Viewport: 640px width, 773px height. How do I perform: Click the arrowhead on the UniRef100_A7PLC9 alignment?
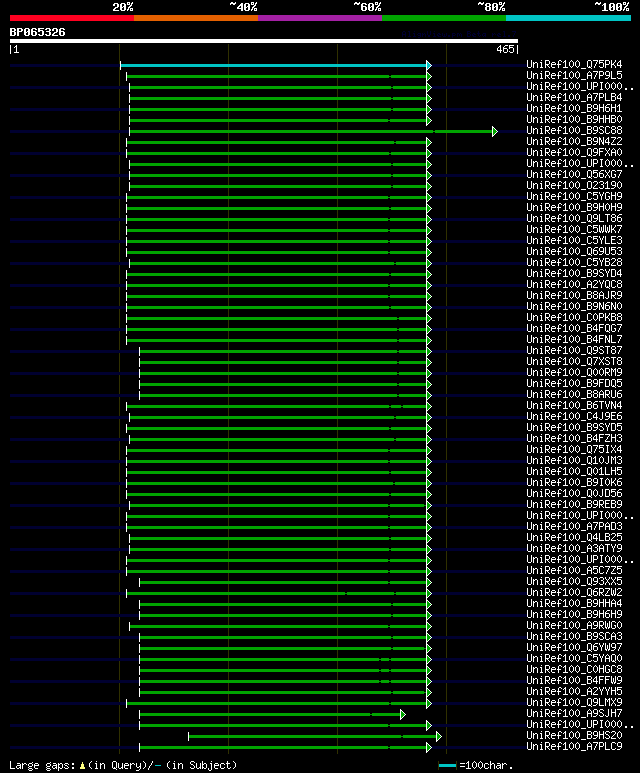point(428,747)
